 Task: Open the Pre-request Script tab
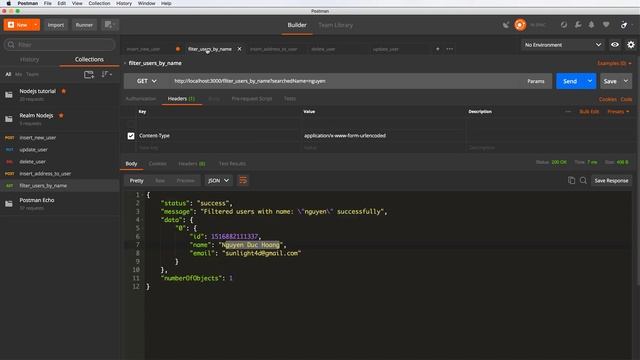pyautogui.click(x=251, y=98)
